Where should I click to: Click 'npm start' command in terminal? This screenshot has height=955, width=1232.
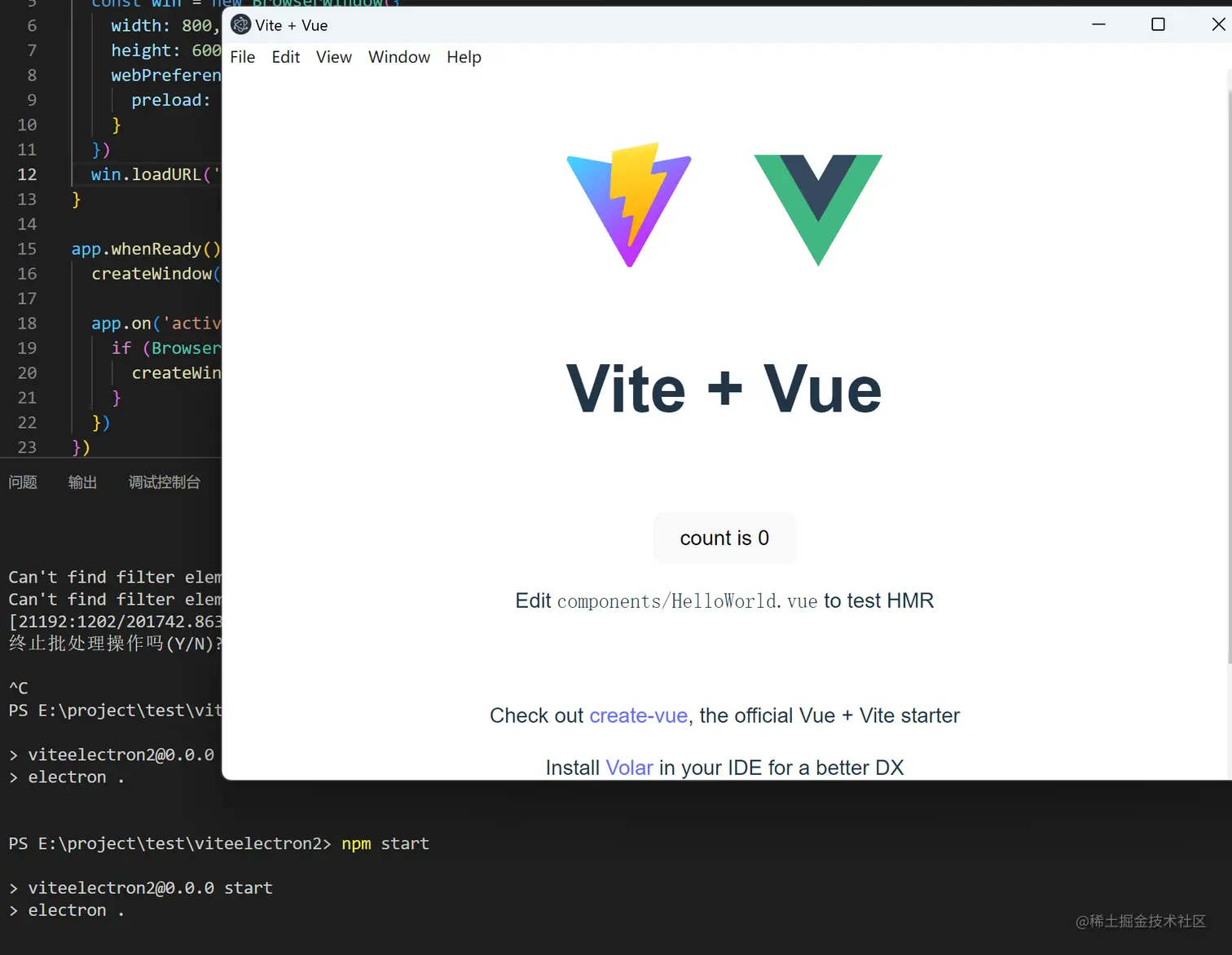[385, 844]
